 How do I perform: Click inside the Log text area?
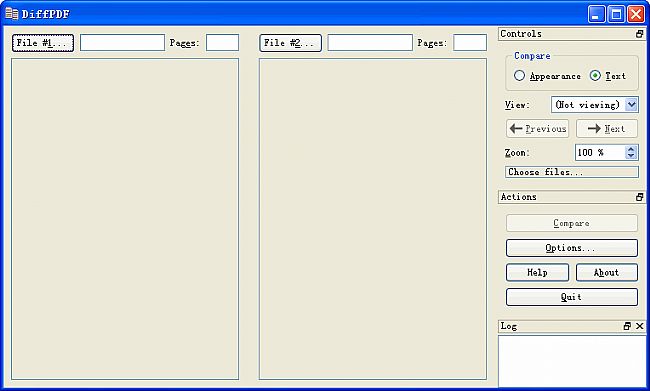(572, 361)
